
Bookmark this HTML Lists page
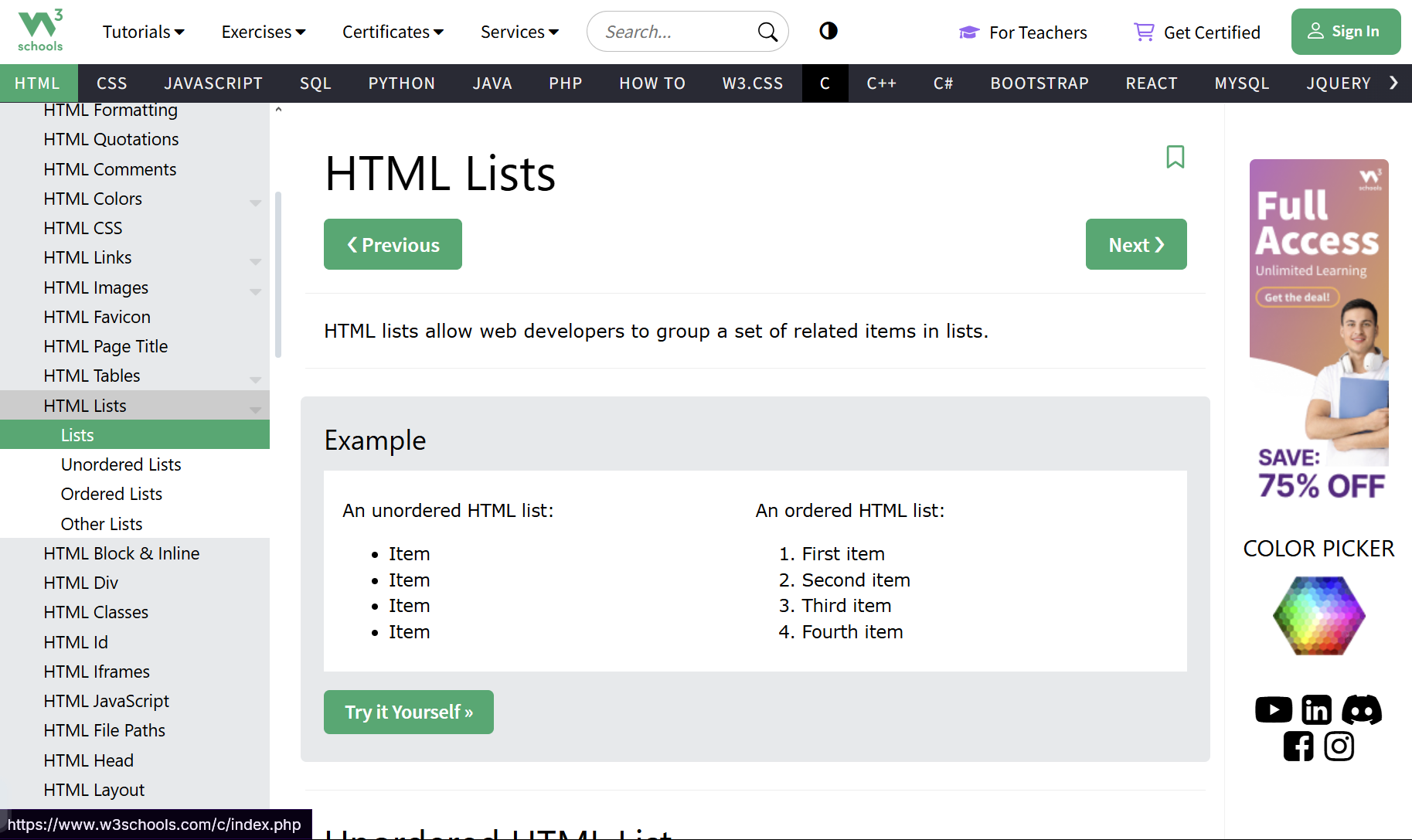1175,157
